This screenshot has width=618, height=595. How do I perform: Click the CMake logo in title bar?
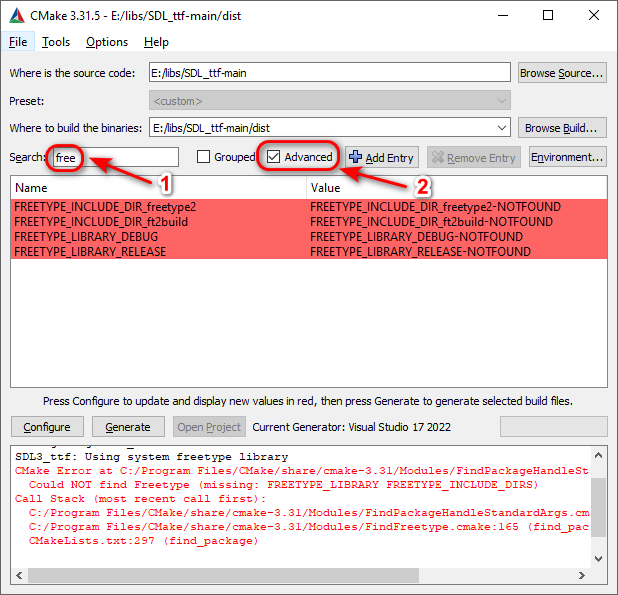pyautogui.click(x=17, y=16)
